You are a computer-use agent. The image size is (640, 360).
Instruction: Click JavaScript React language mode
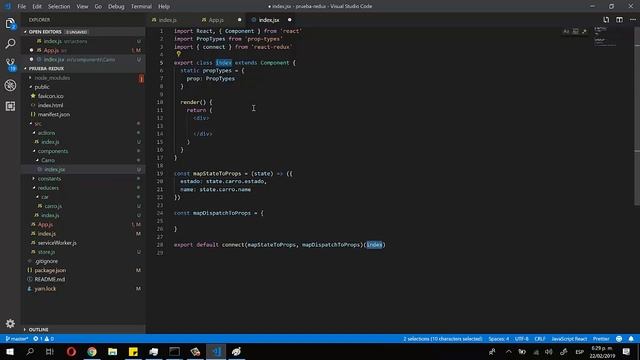[x=569, y=339]
